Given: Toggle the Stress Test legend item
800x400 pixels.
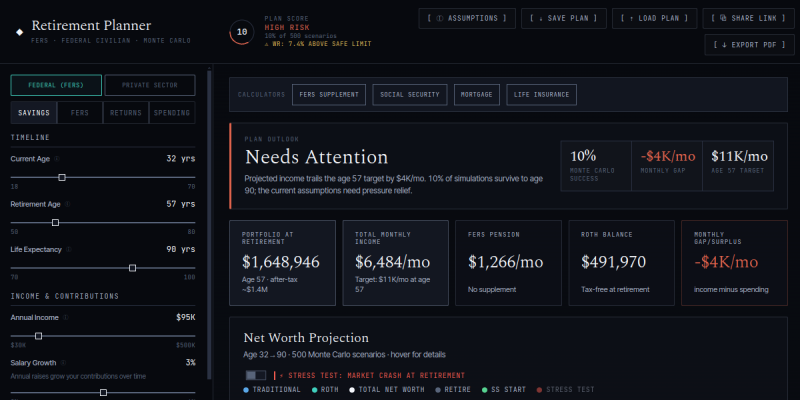Looking at the screenshot, I should (x=565, y=390).
